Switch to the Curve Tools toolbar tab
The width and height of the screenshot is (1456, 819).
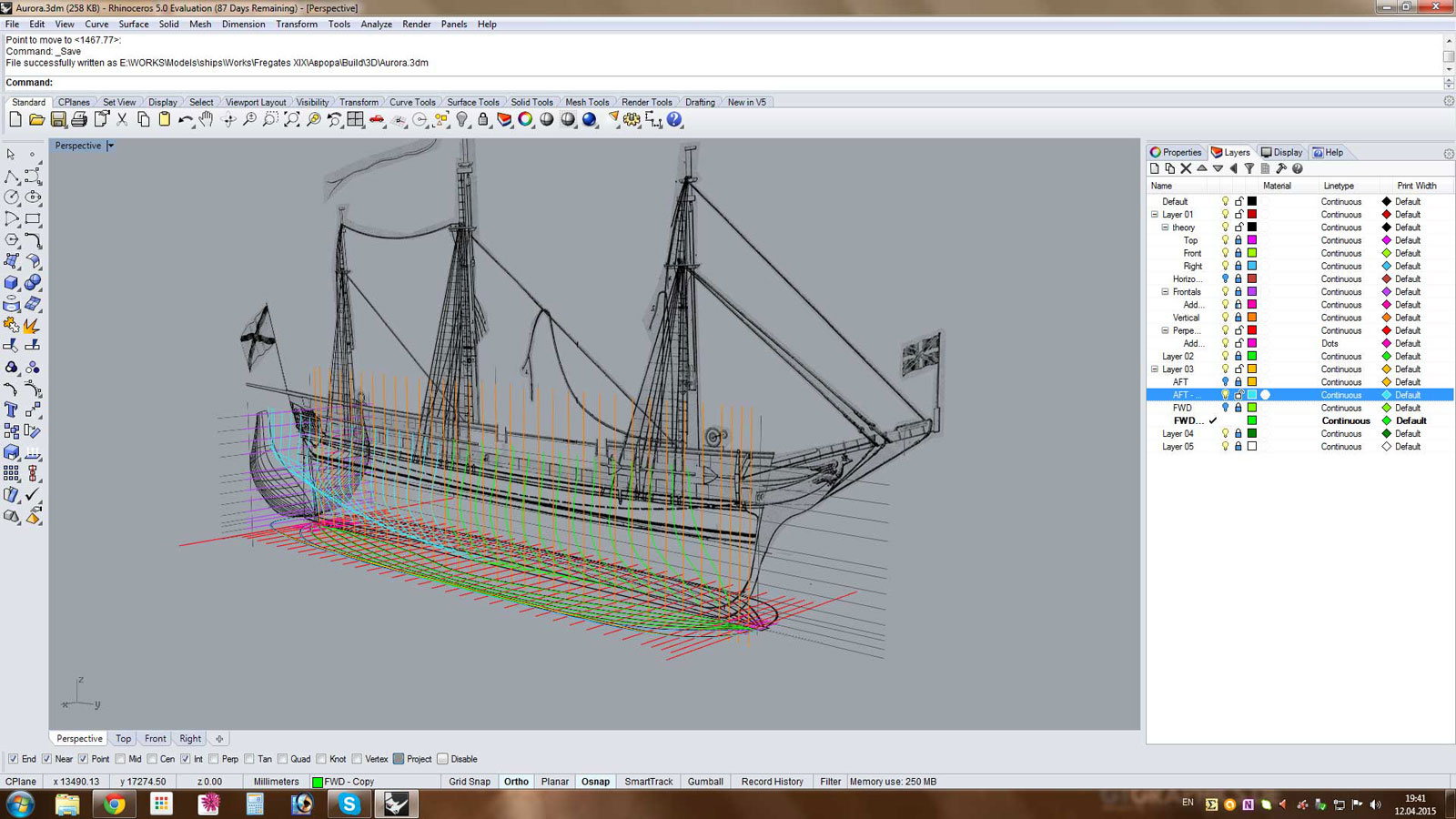tap(412, 102)
